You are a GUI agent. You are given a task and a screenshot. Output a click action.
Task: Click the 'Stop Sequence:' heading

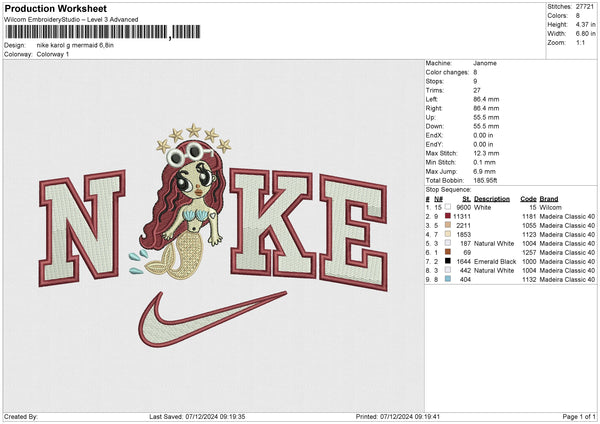[448, 190]
